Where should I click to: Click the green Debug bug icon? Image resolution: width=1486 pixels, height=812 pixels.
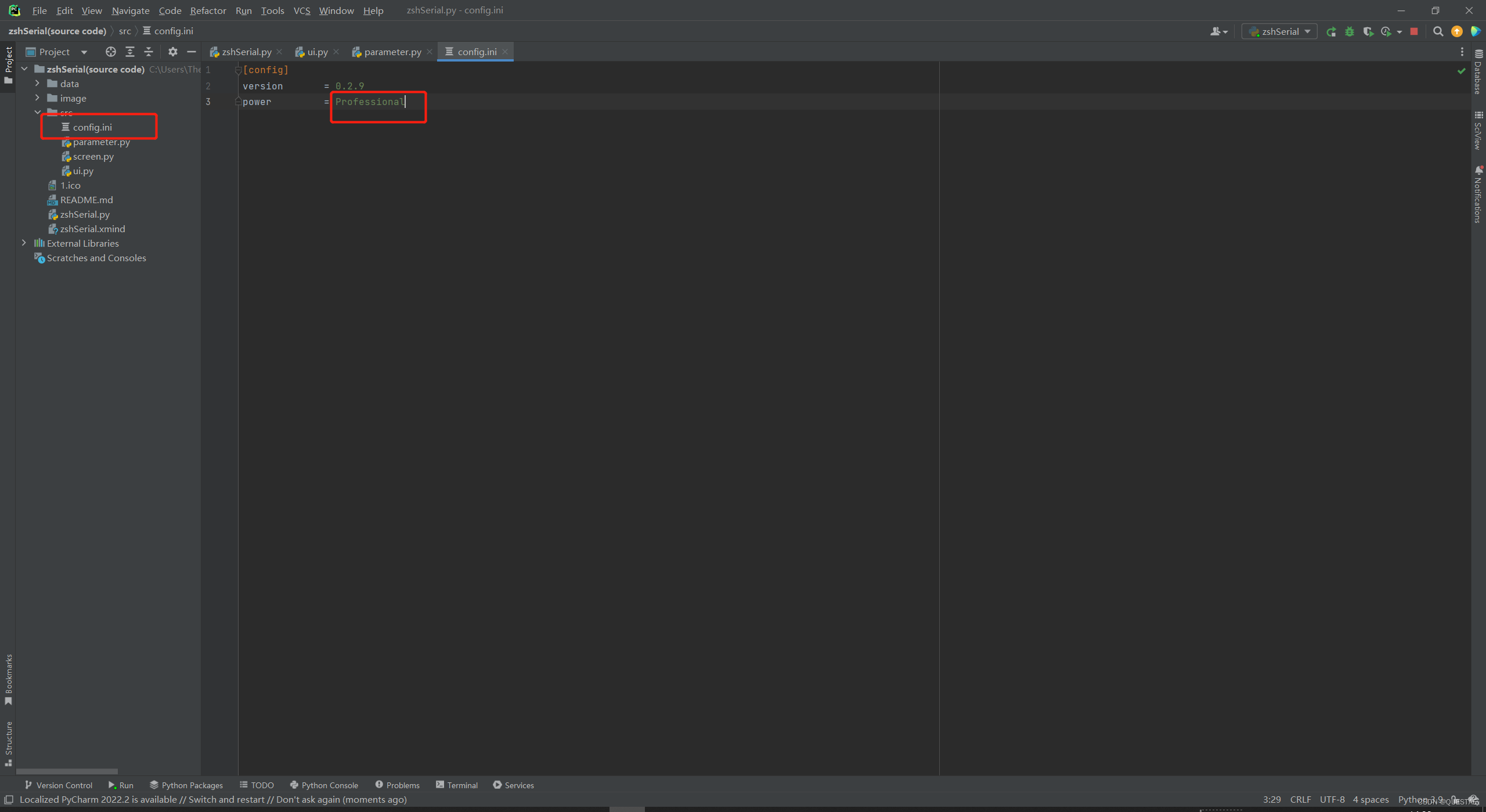click(x=1350, y=32)
